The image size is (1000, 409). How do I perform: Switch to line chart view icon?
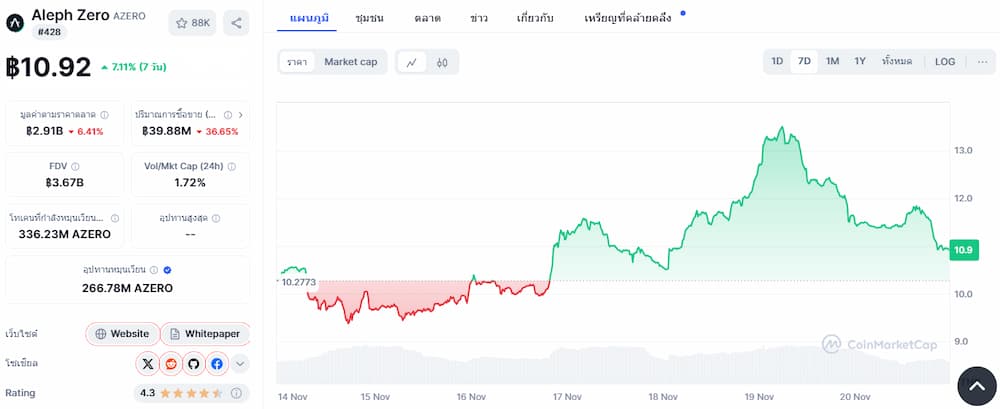[x=412, y=62]
